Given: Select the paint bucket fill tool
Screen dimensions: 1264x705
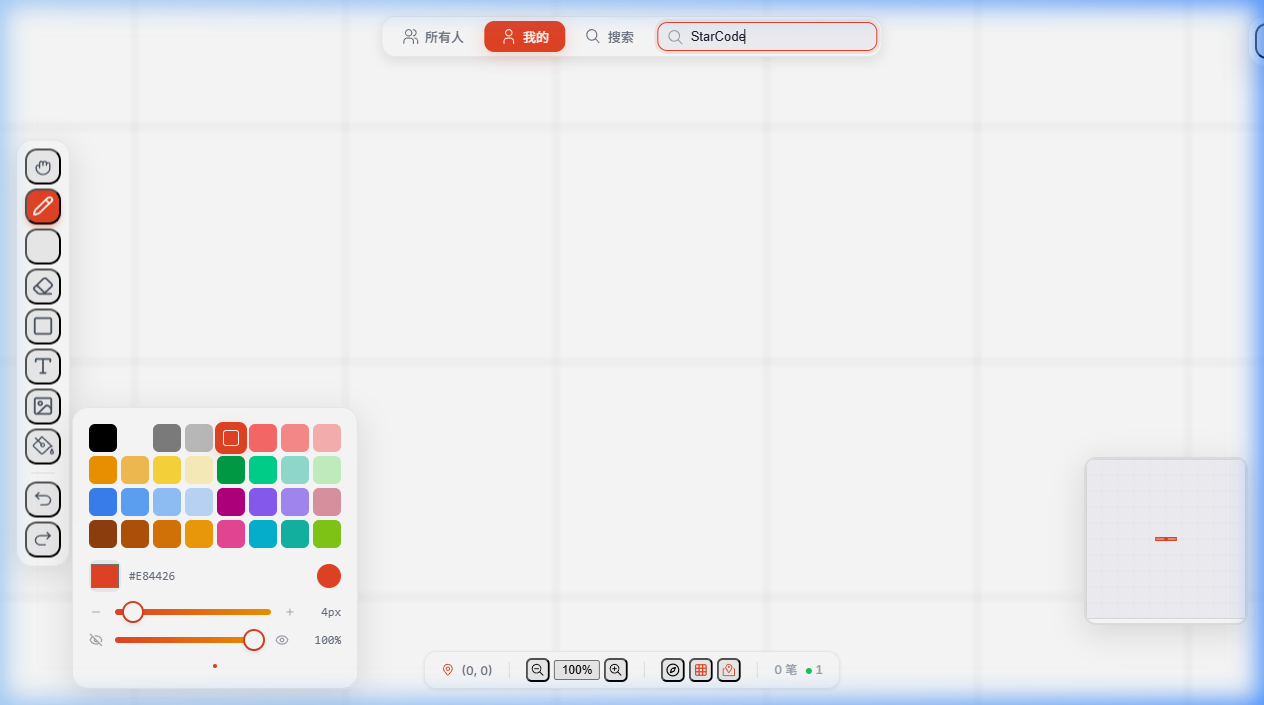Looking at the screenshot, I should click(x=43, y=446).
